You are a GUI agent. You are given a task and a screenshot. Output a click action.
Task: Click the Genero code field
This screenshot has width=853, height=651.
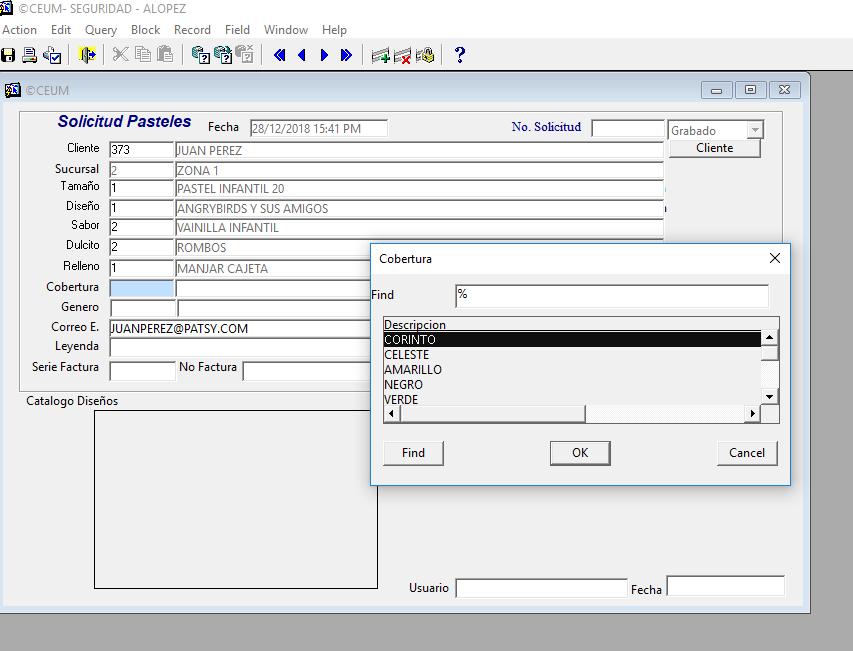(x=143, y=308)
